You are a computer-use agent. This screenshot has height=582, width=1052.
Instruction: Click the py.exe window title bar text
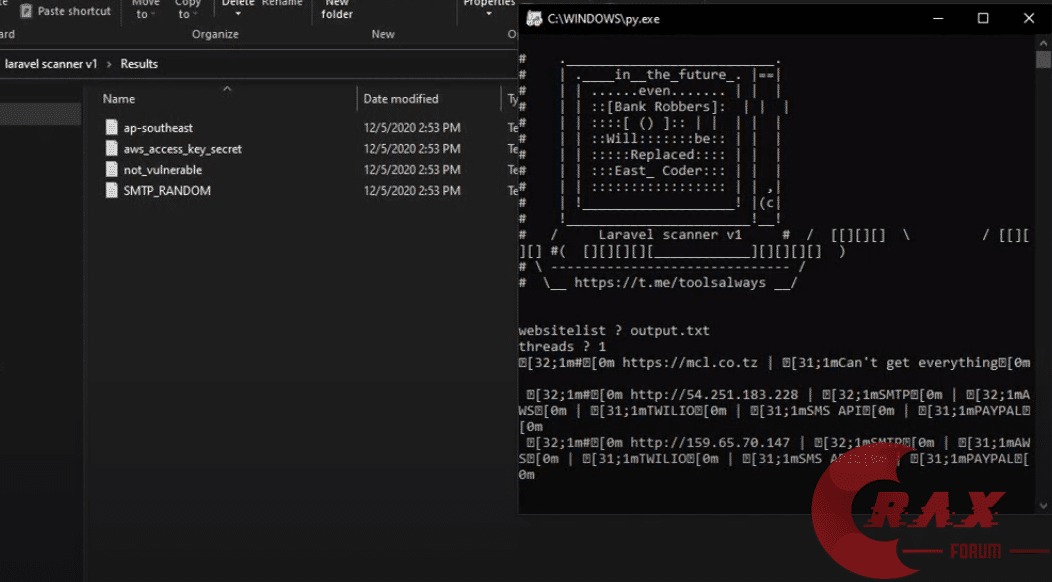pyautogui.click(x=603, y=19)
